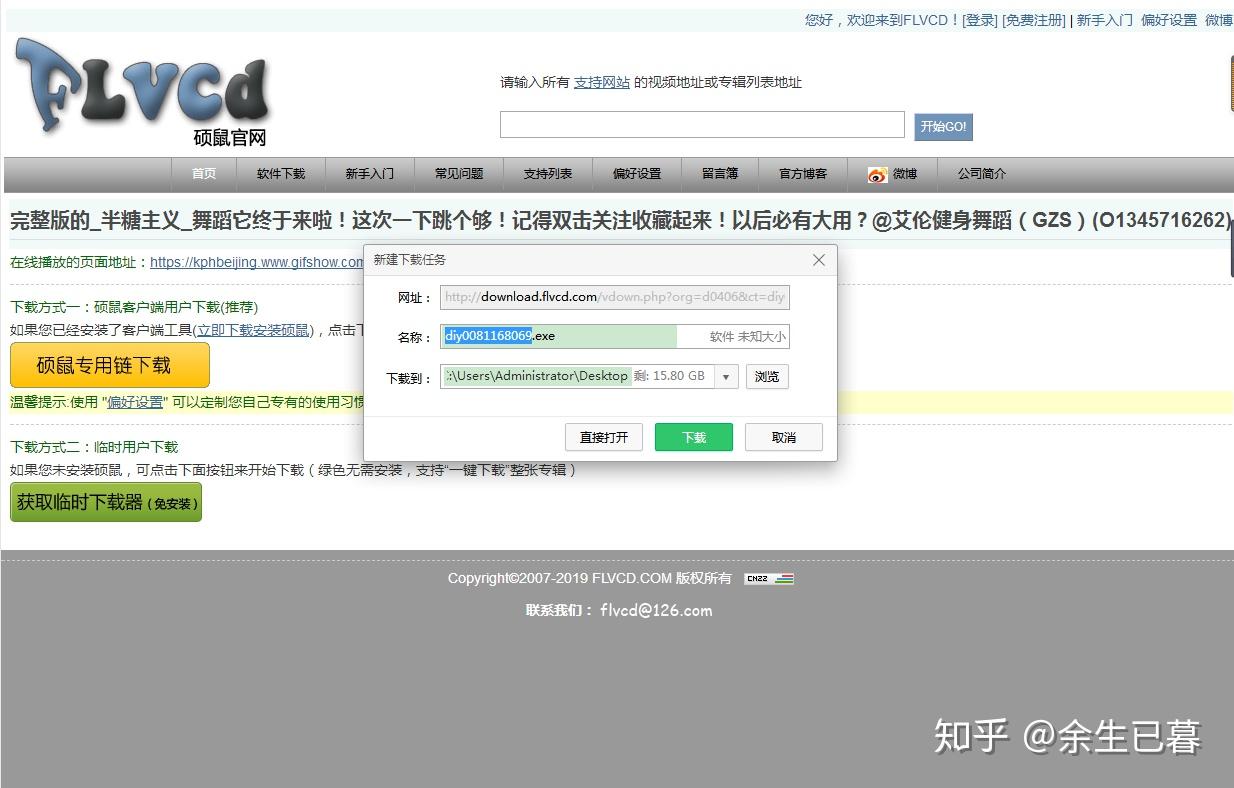
Task: Click the Weibo icon in navigation bar
Action: click(x=877, y=174)
